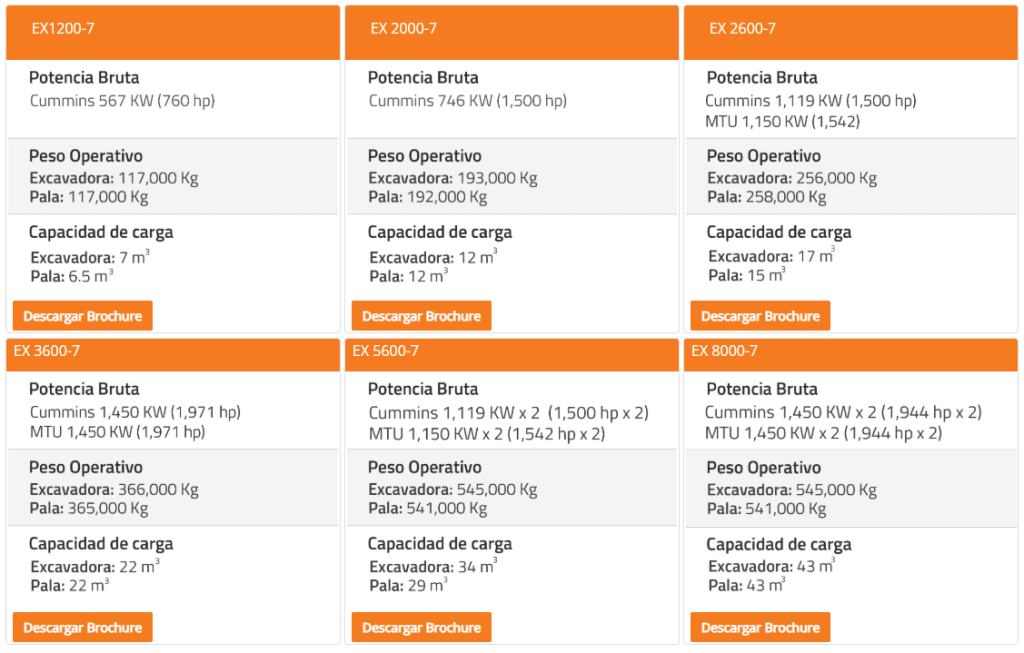Select Peso Operativo heading in EX 2000-7 card
Image resolution: width=1024 pixels, height=653 pixels.
point(424,156)
